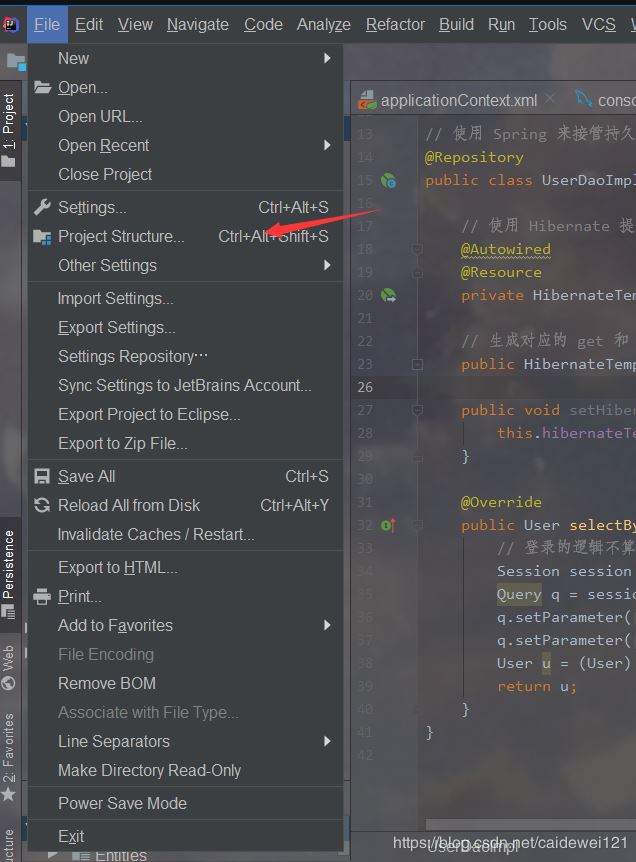The width and height of the screenshot is (636, 862).
Task: Expand the Open Recent submenu arrow
Action: coord(327,145)
